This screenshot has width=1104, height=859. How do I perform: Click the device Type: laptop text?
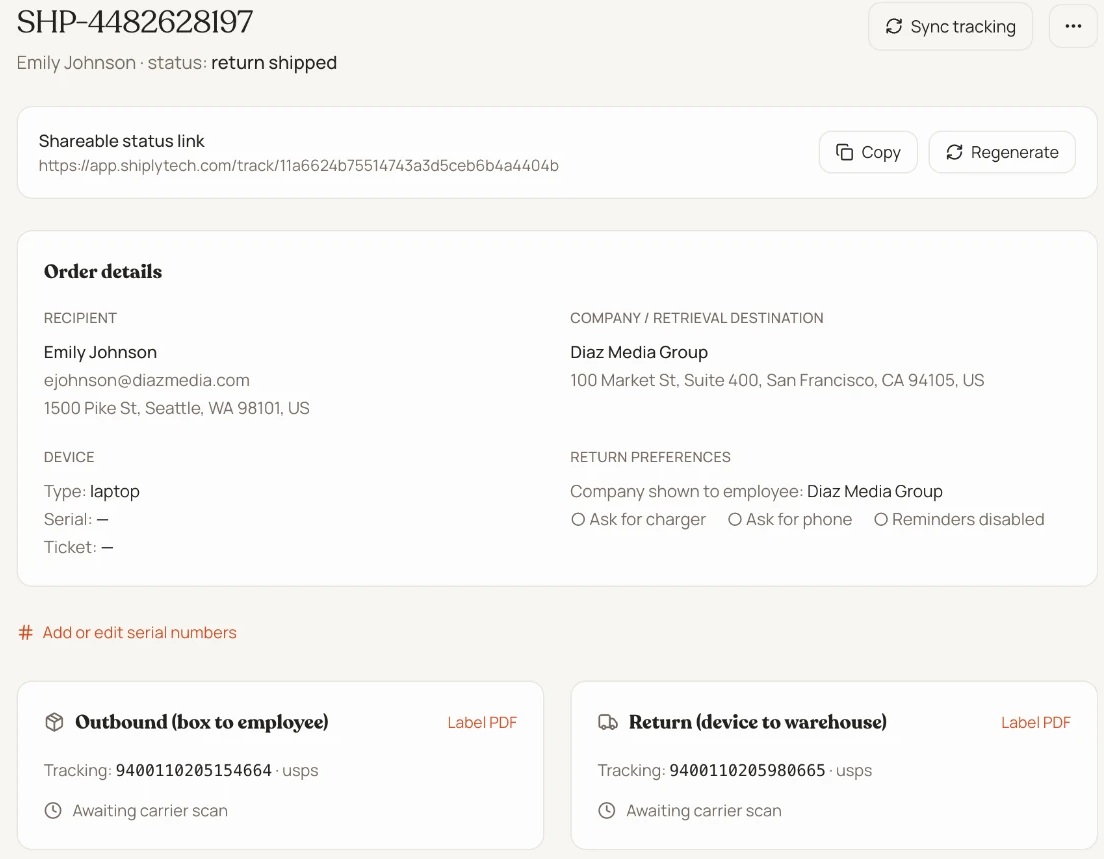click(92, 491)
